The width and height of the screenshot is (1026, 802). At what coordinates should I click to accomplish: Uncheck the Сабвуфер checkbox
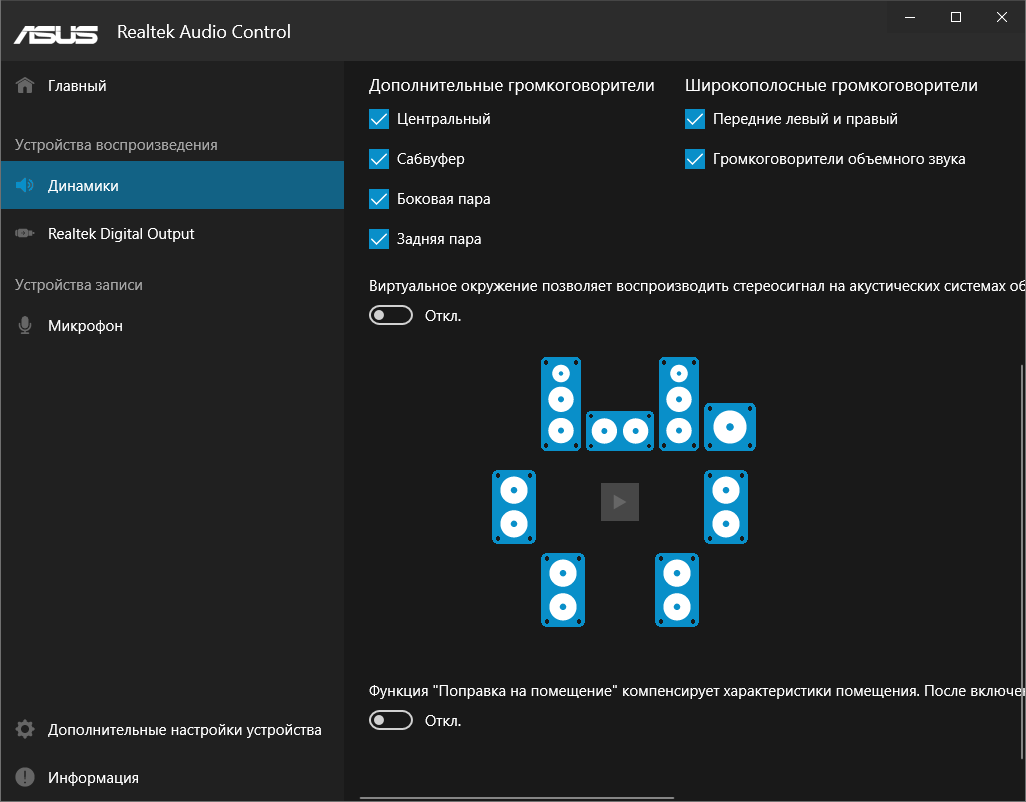(x=379, y=159)
